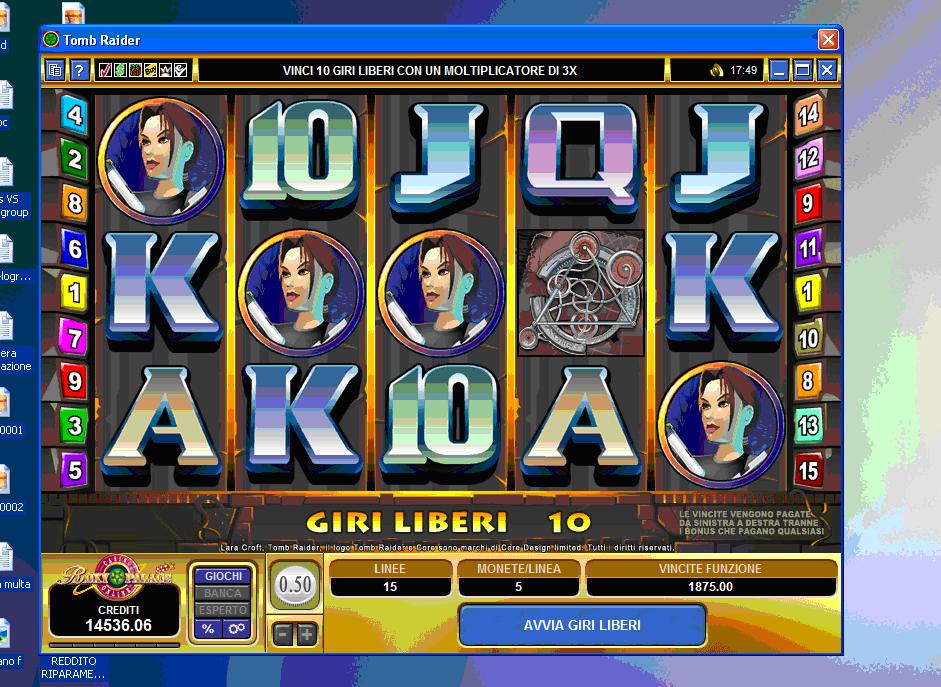Click the gold crown toolbar icon
Image resolution: width=941 pixels, height=687 pixels.
tap(165, 71)
